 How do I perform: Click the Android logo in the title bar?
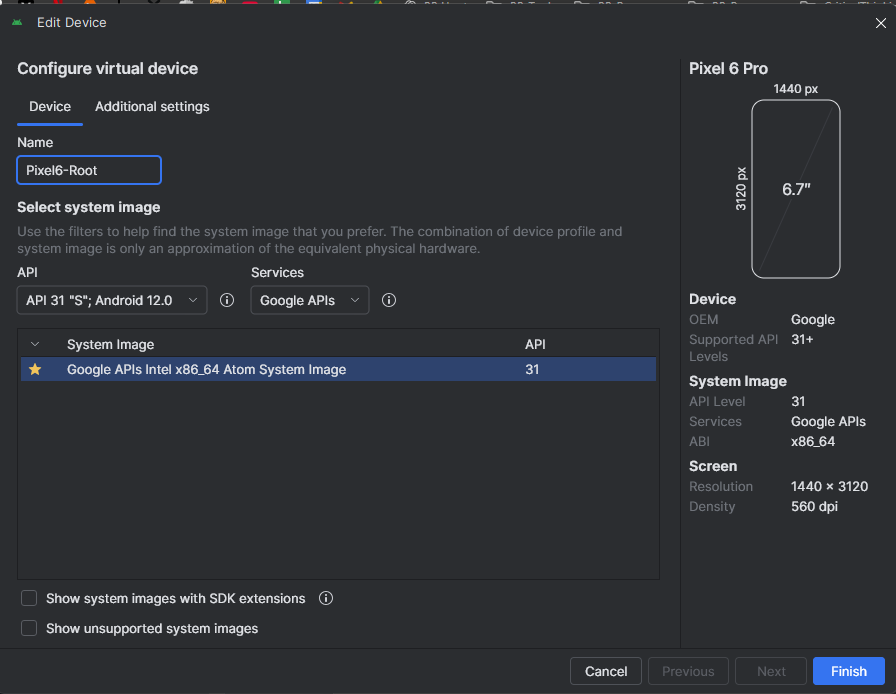tap(19, 22)
